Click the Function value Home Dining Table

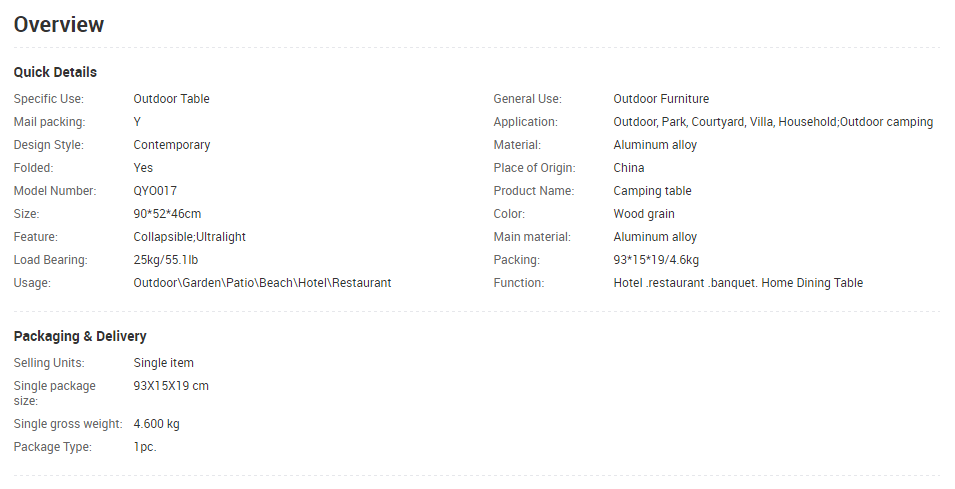coord(738,283)
